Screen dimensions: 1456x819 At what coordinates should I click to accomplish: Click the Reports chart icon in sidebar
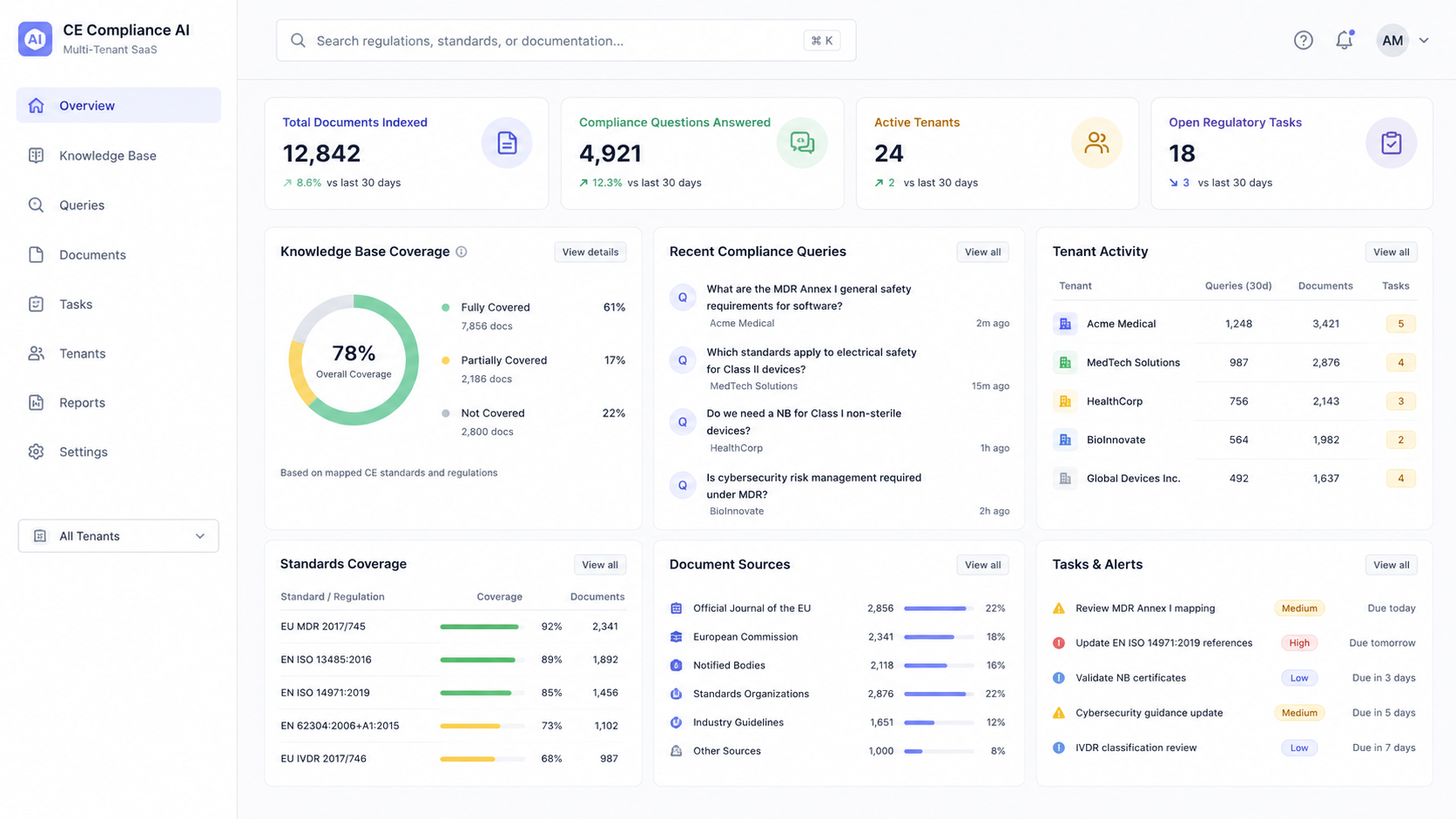pyautogui.click(x=36, y=402)
